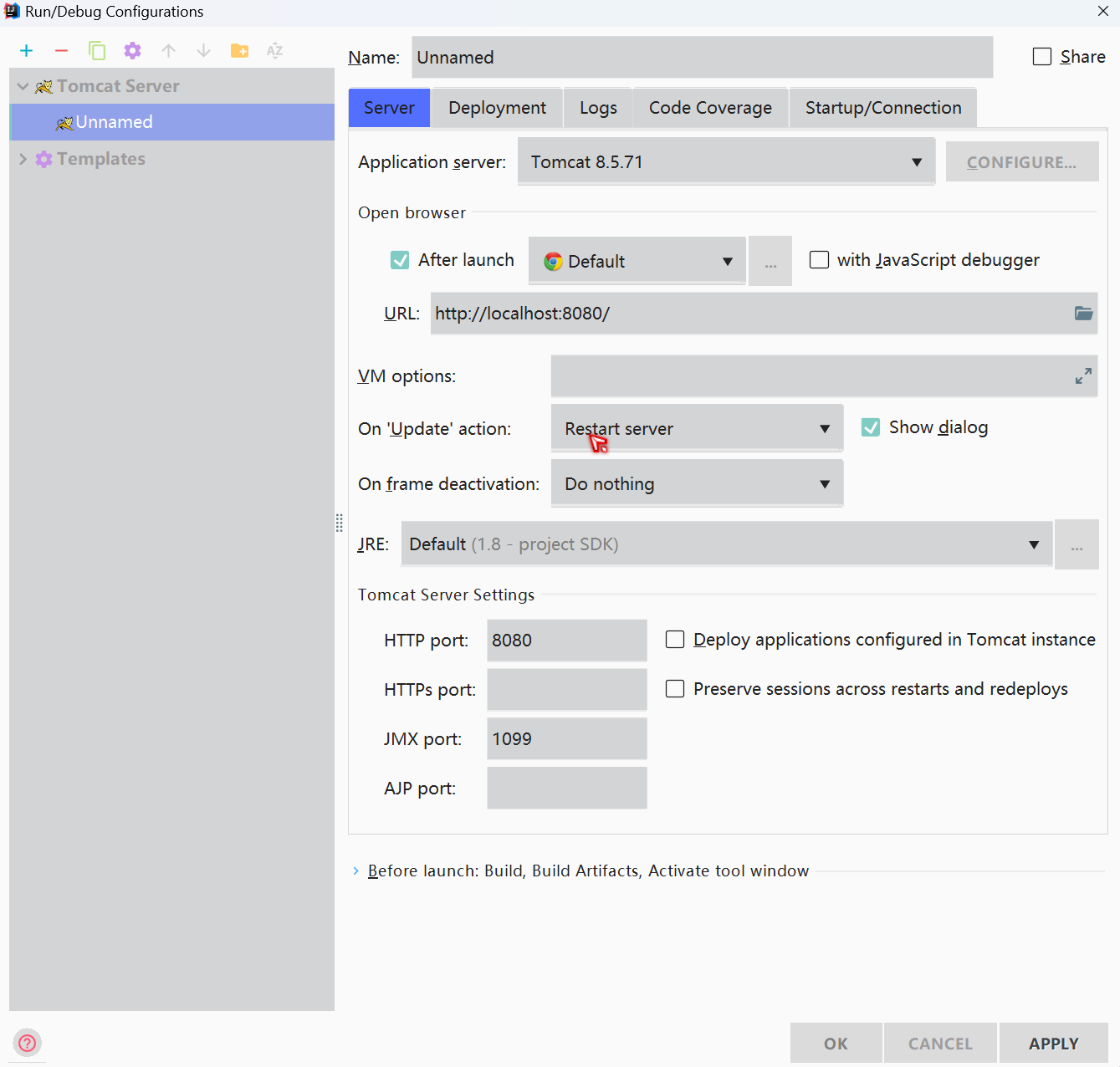Click the APPLY button
The image size is (1120, 1067).
coord(1054,1044)
